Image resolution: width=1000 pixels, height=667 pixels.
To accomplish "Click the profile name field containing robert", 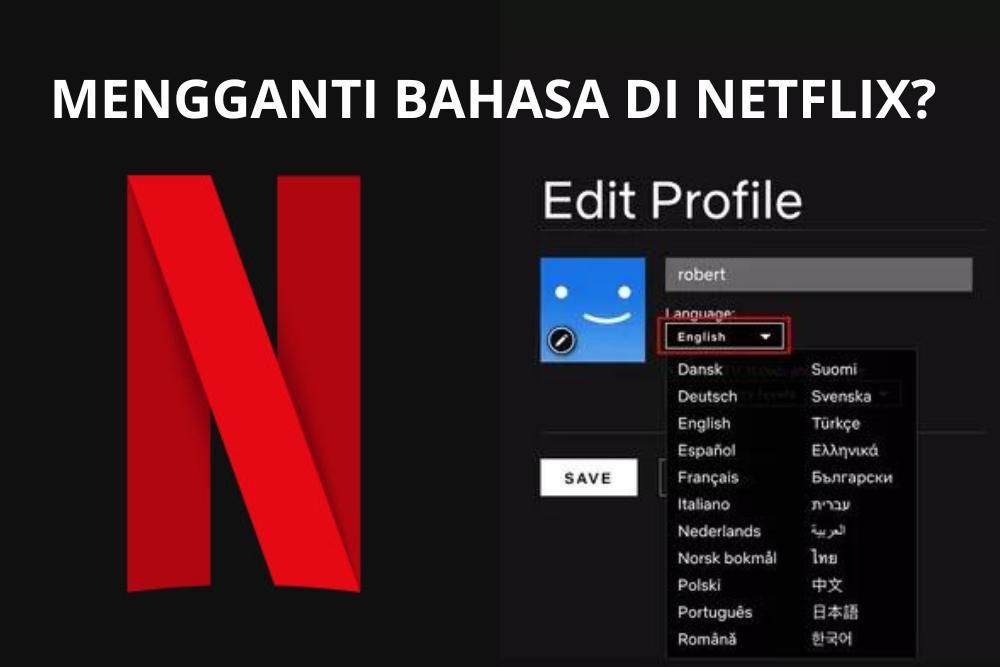I will coord(818,275).
